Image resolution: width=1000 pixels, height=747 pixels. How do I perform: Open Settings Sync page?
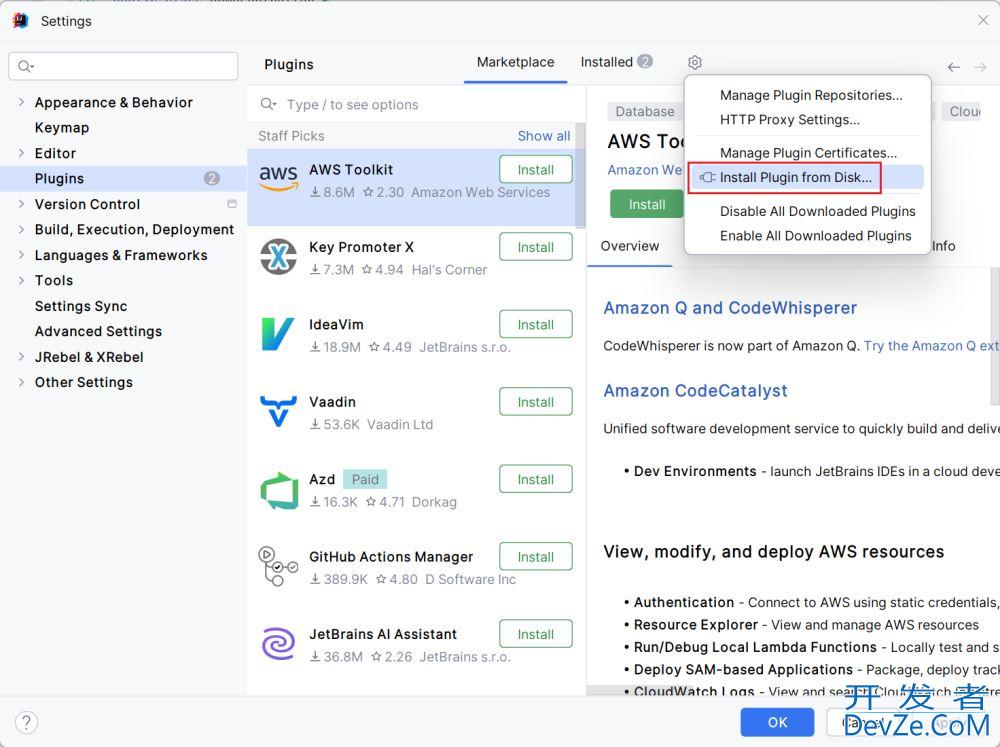(x=81, y=306)
